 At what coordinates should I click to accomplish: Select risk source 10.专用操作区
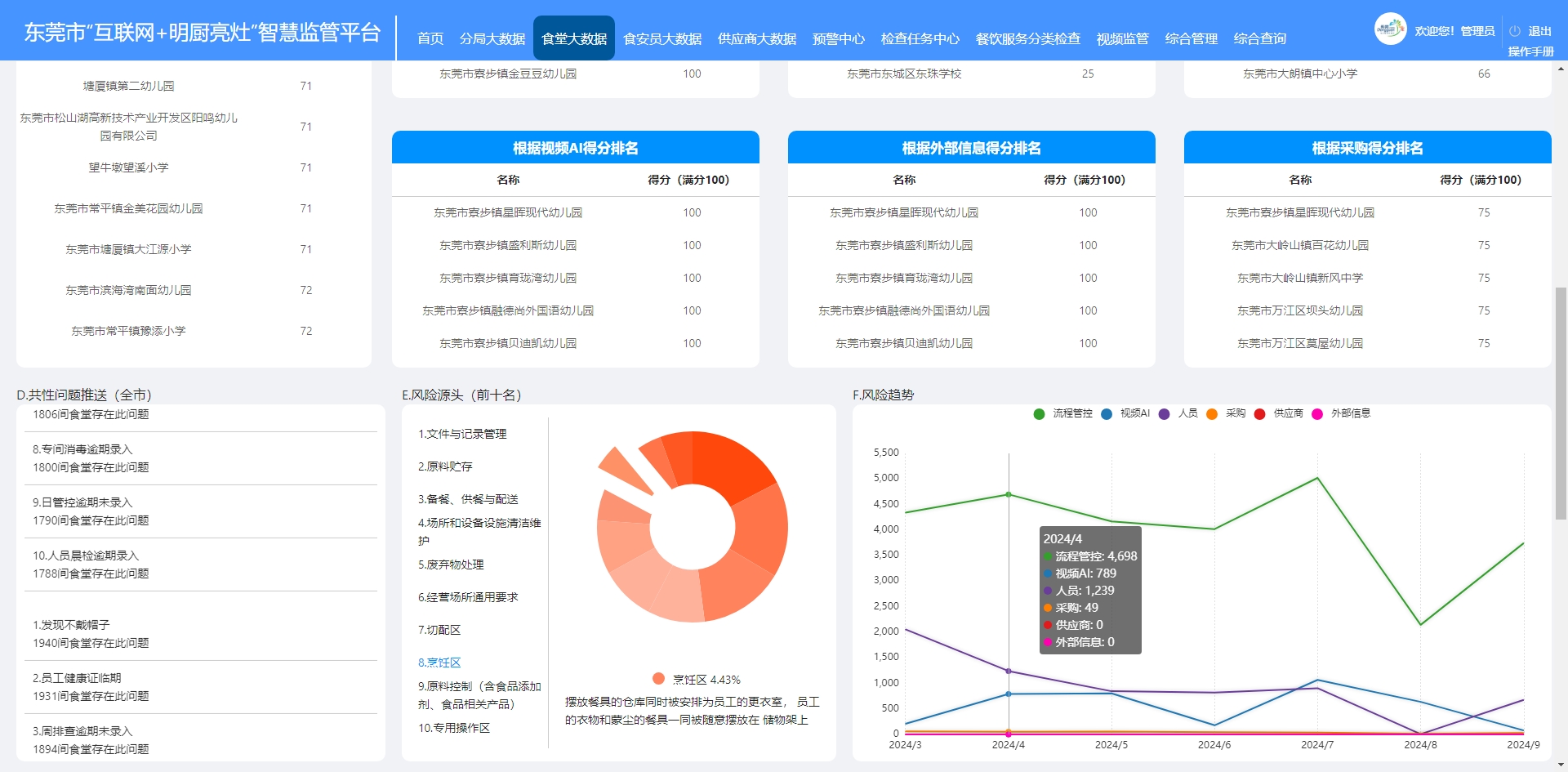(454, 728)
